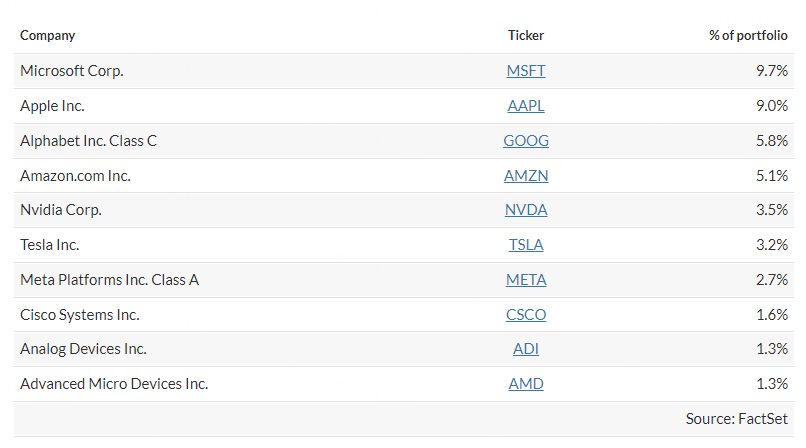
Task: Select the AMD ticker link
Action: tap(526, 384)
